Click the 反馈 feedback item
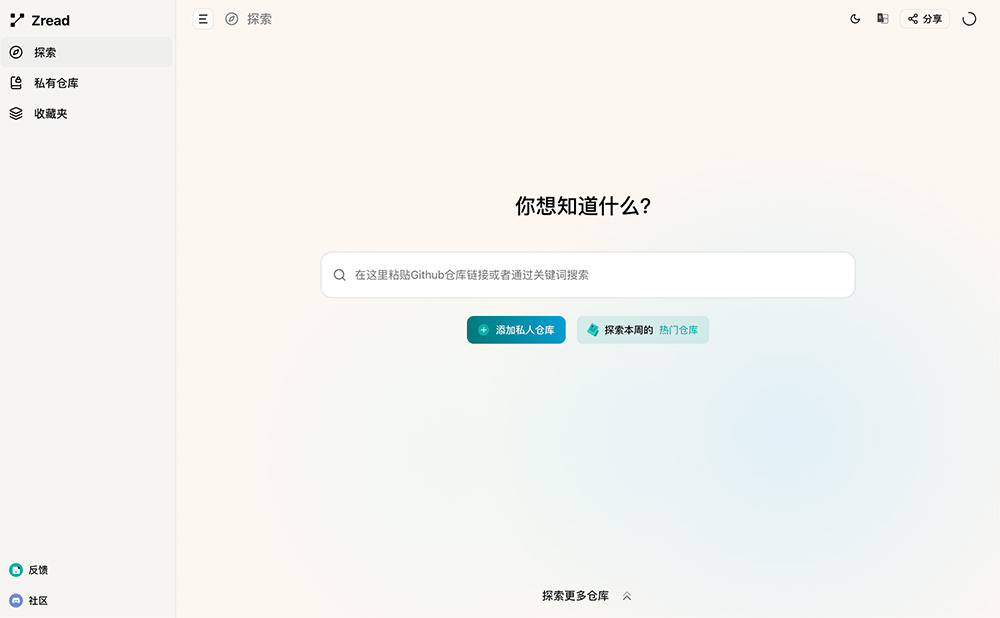1000x618 pixels. 29,570
